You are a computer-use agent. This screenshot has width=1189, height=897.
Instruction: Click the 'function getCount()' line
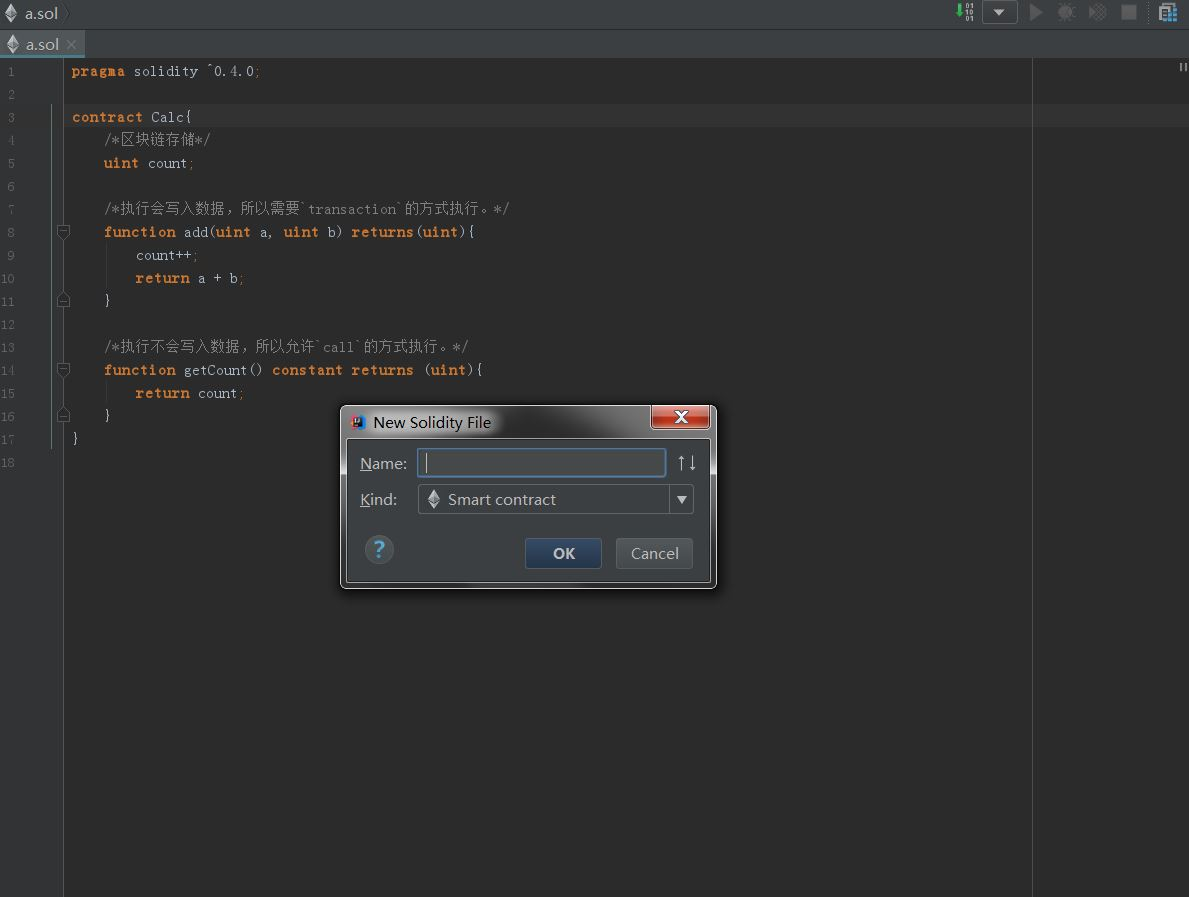click(293, 370)
